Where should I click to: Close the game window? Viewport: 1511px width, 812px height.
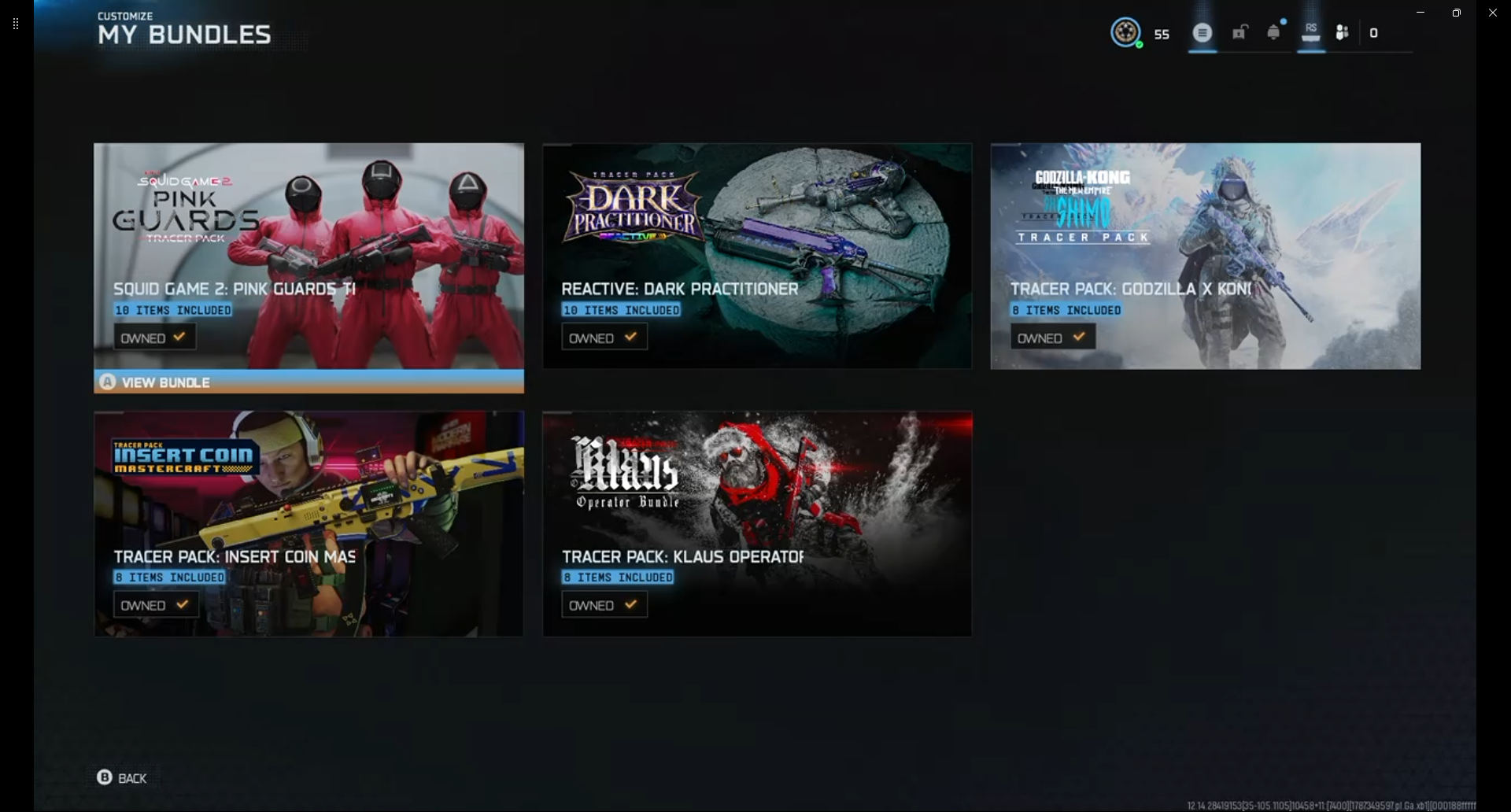(x=1493, y=13)
